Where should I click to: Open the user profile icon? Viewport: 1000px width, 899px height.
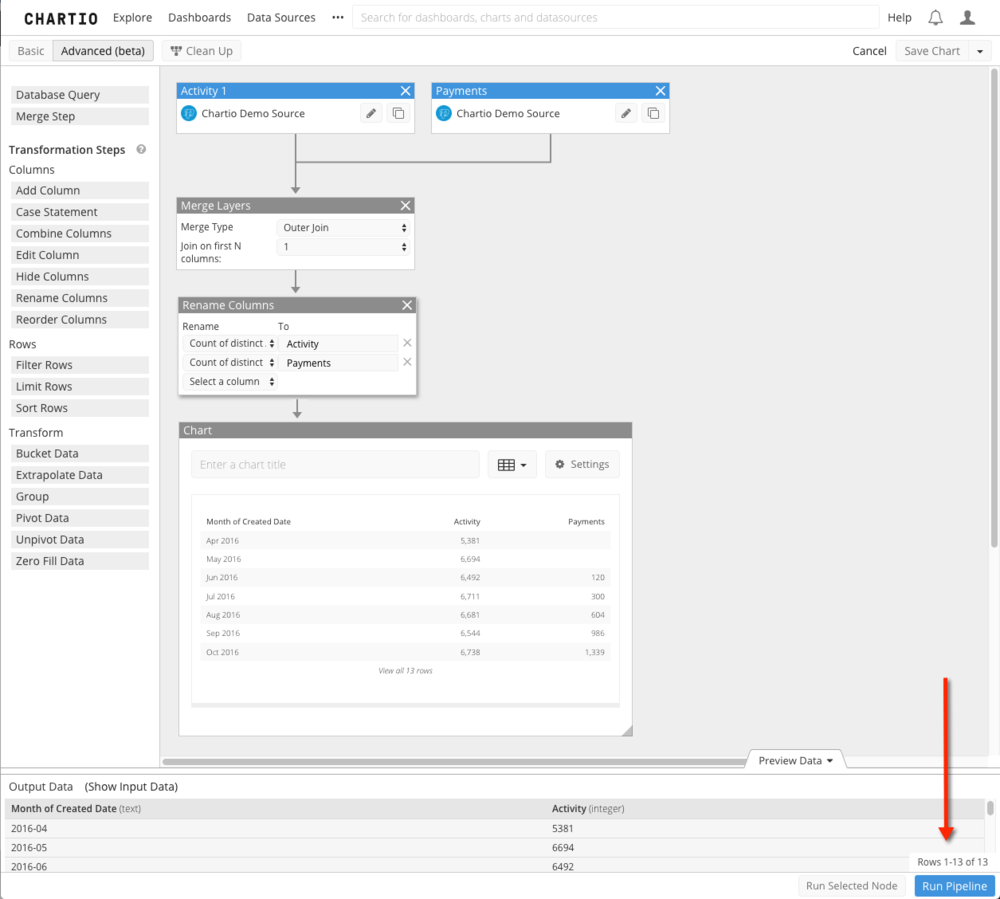(x=967, y=18)
